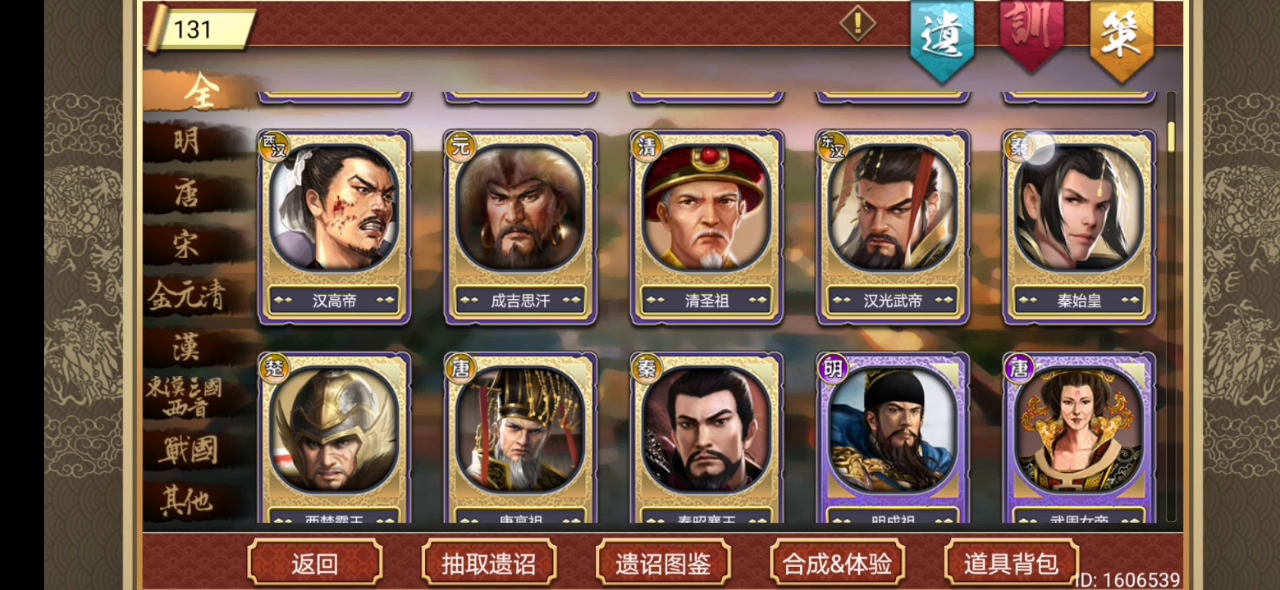The image size is (1280, 590).
Task: Open the 成吉思汗 portrait card
Action: [x=520, y=227]
